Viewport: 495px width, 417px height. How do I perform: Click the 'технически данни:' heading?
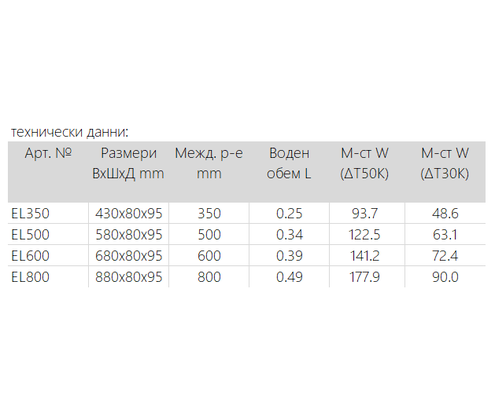click(x=70, y=132)
